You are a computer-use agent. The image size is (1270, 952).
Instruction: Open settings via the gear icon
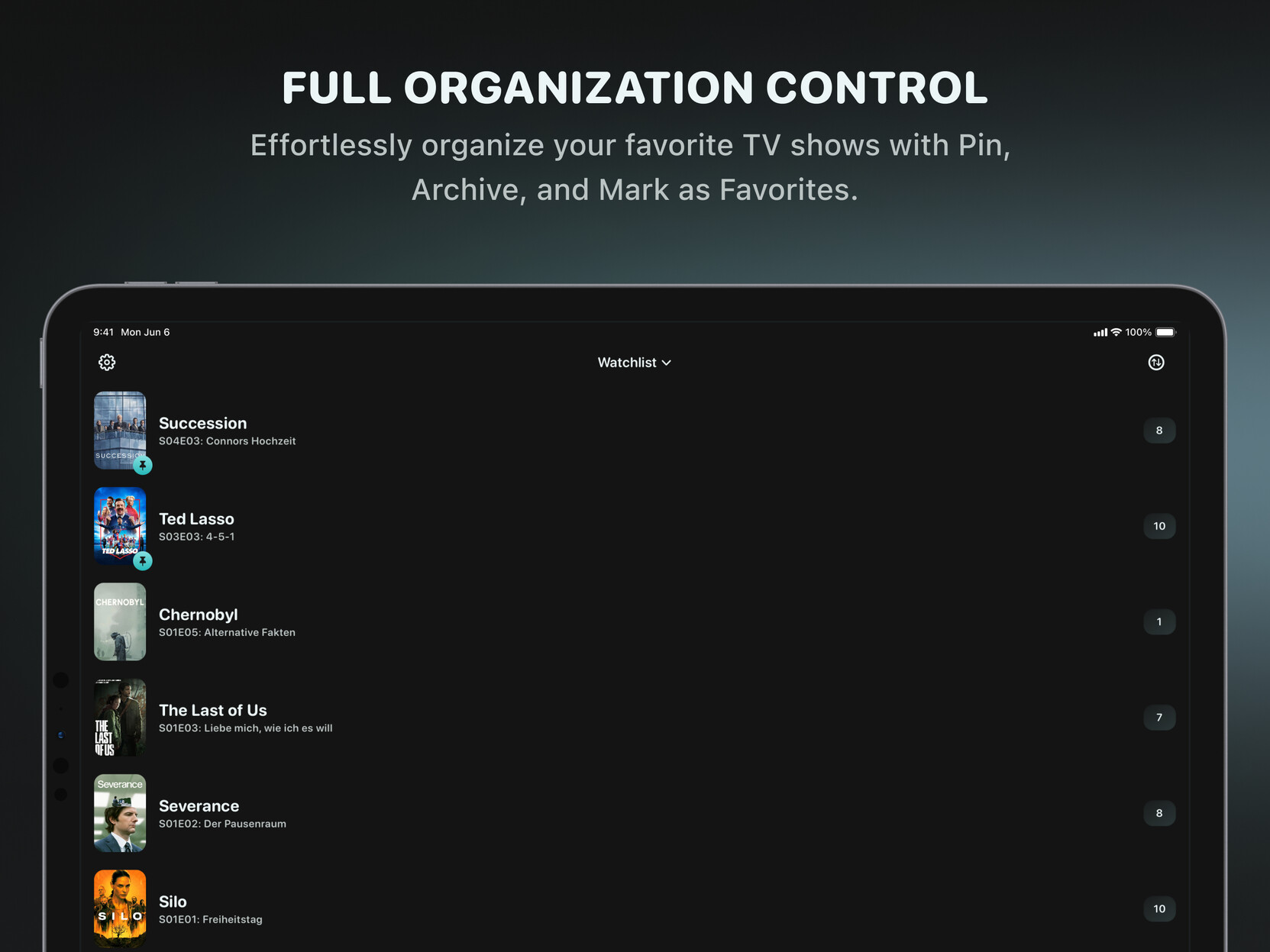[107, 363]
